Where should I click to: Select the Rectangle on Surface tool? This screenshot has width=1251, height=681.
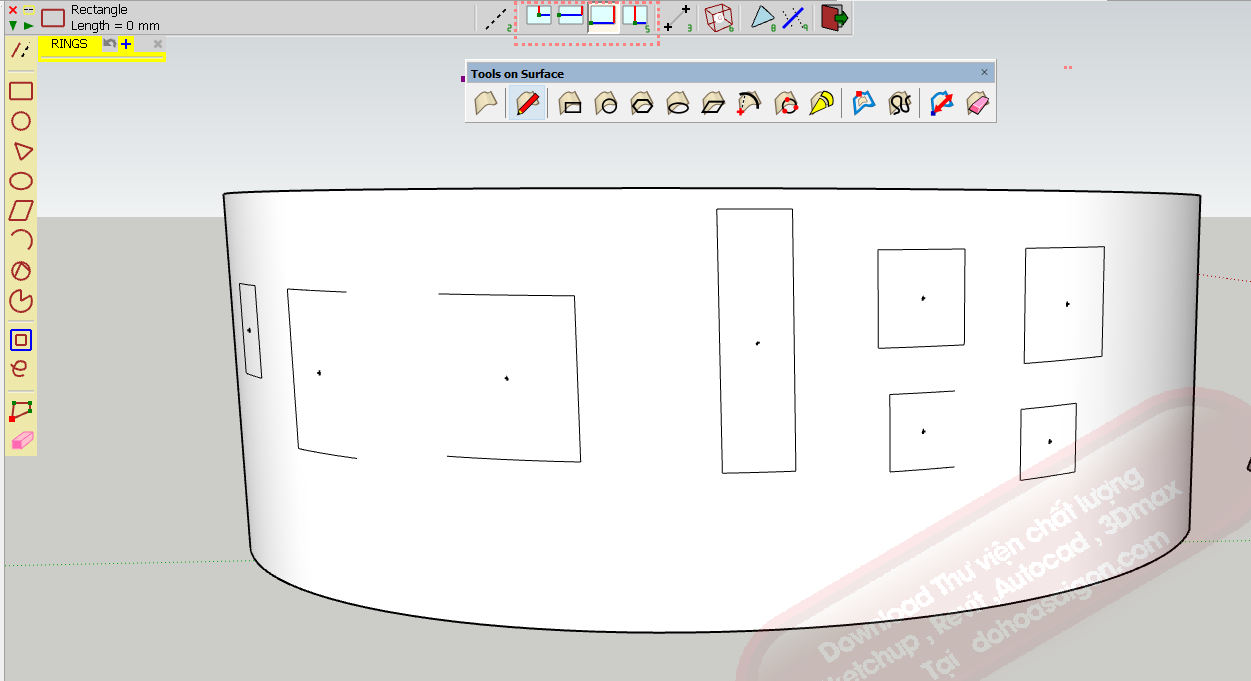[x=570, y=103]
